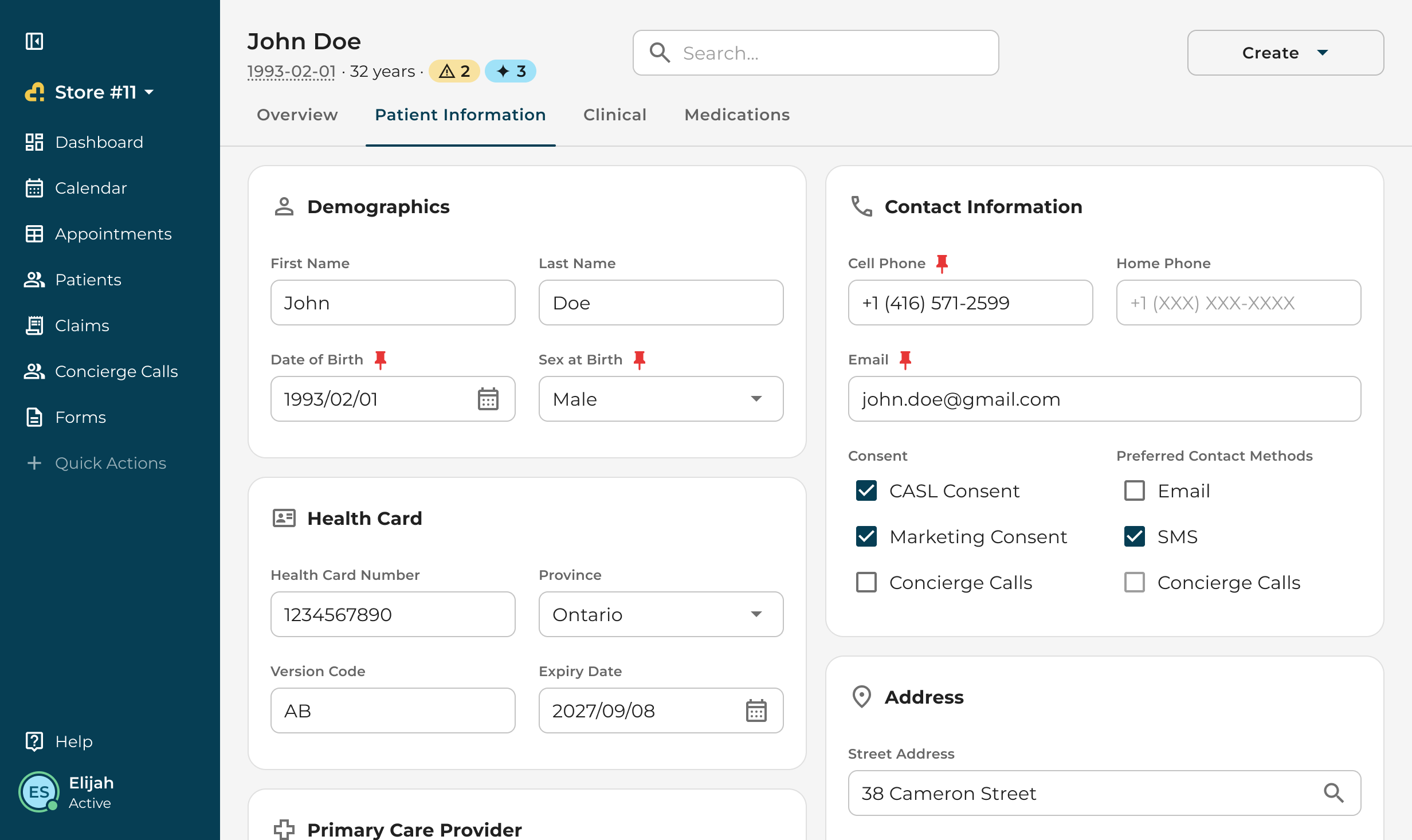This screenshot has width=1412, height=840.
Task: Open the Create dropdown
Action: coord(1285,53)
